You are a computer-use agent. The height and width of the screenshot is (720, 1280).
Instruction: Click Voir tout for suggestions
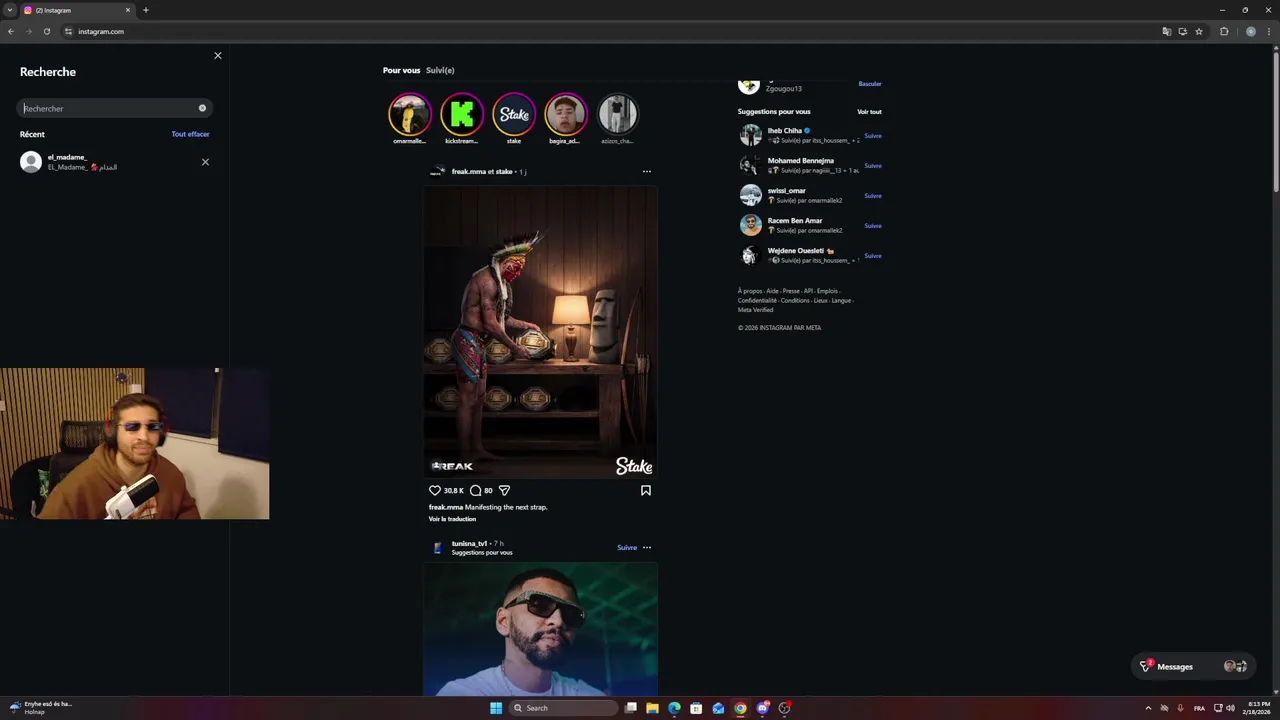point(869,112)
